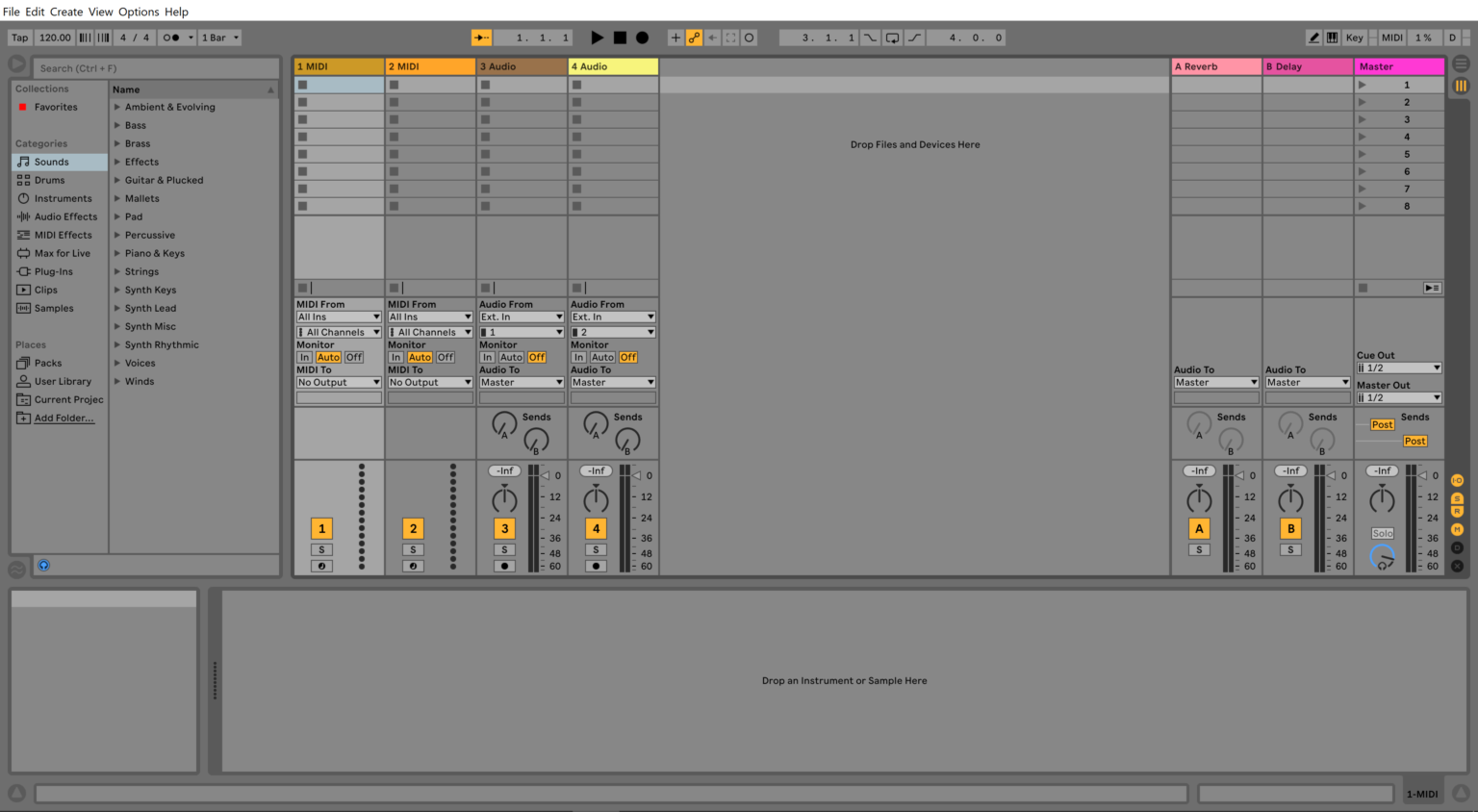
Task: Enable Key mapping mode
Action: coord(1355,37)
